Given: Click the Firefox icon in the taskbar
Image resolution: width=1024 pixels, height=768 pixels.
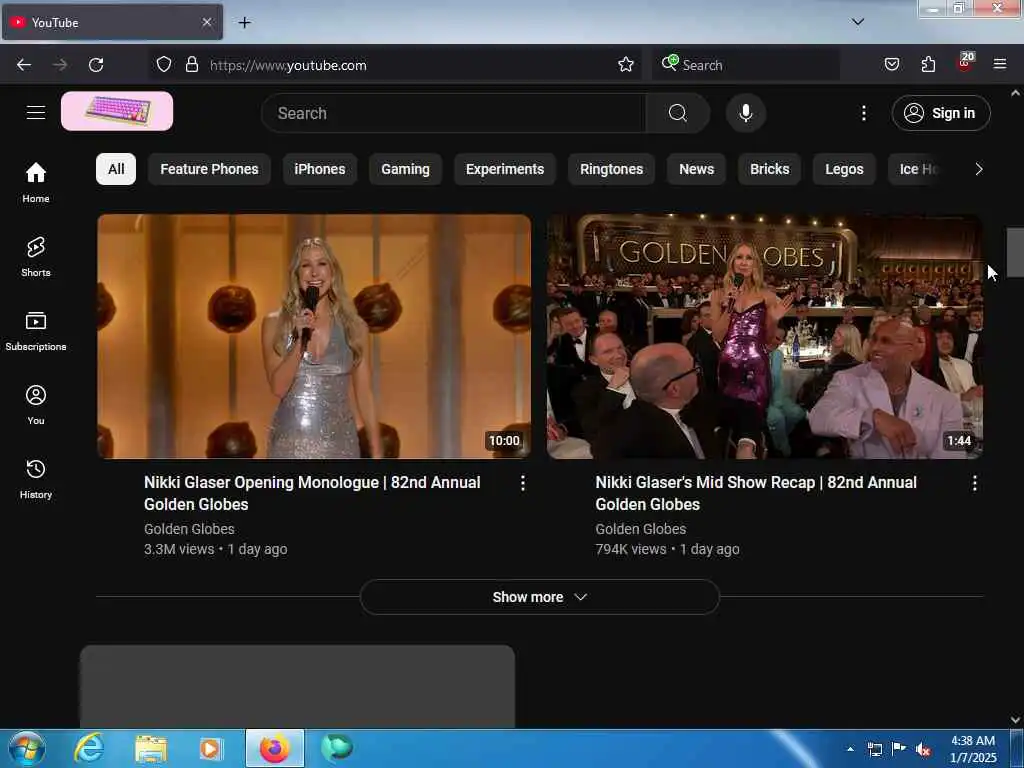Looking at the screenshot, I should pos(275,748).
